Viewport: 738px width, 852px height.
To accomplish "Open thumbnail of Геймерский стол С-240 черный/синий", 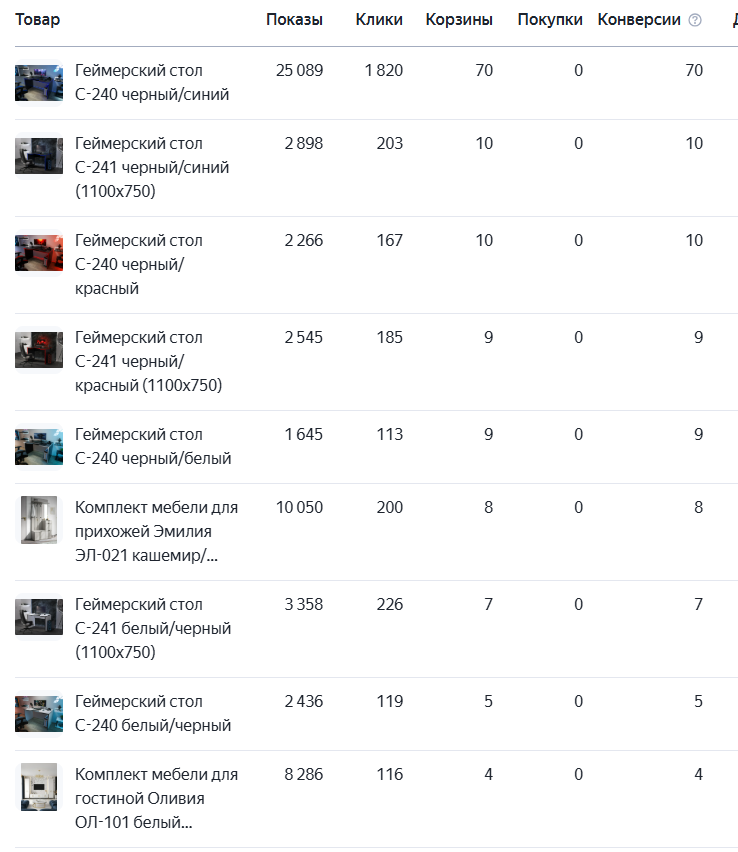I will pyautogui.click(x=39, y=83).
